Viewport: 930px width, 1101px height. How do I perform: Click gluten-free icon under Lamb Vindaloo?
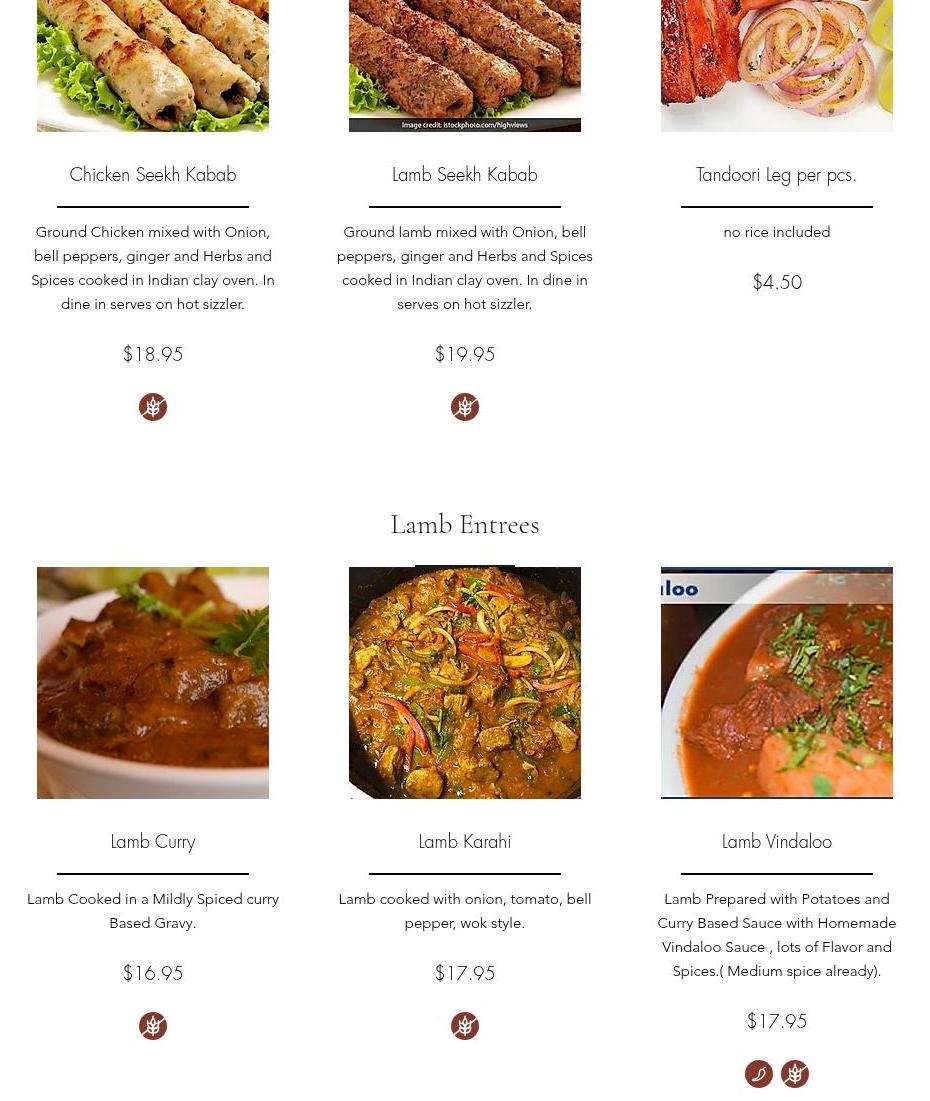click(x=794, y=1074)
